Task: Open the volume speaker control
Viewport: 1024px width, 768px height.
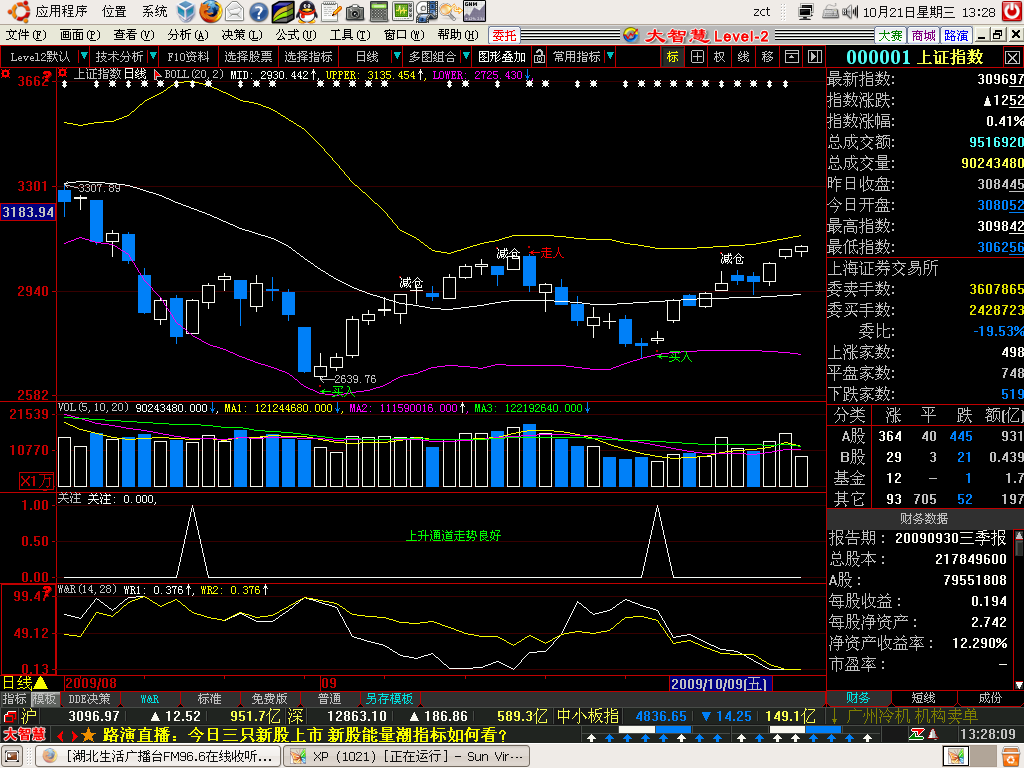Action: (x=850, y=12)
